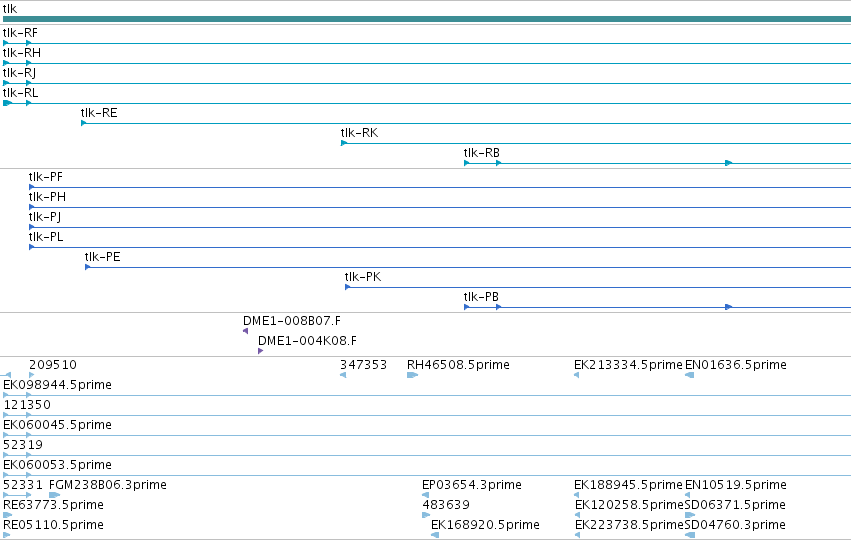Screen dimensions: 851x540
Task: Select the tlk-PF protein start arrow
Action: click(x=31, y=187)
